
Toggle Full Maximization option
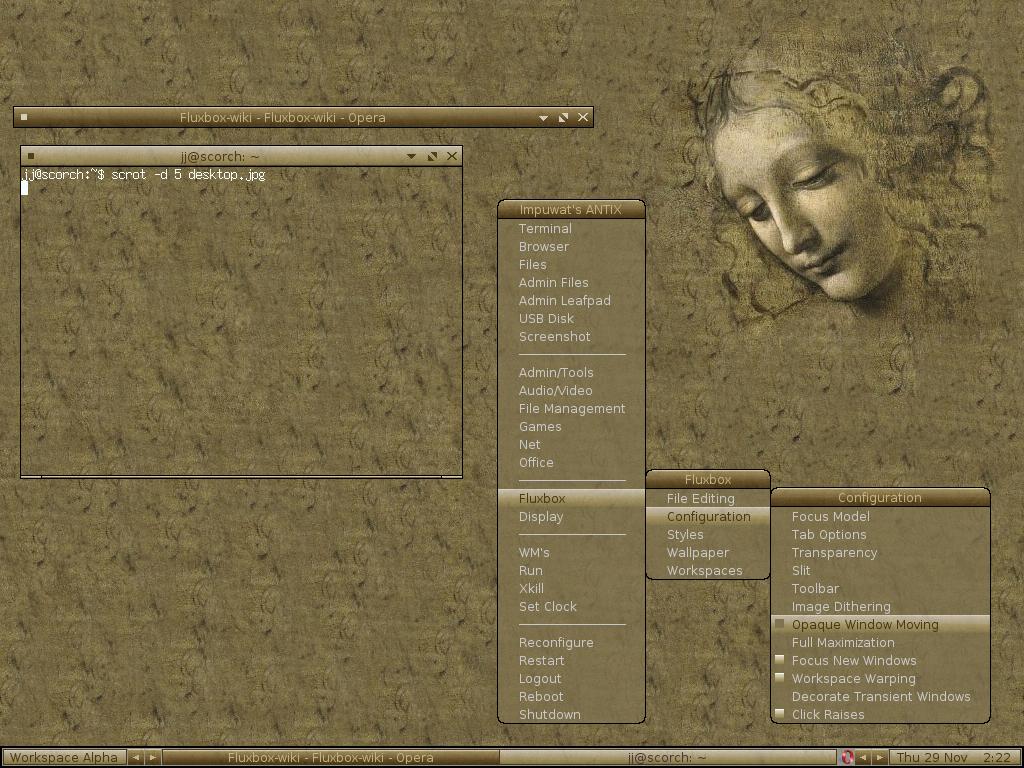point(880,643)
